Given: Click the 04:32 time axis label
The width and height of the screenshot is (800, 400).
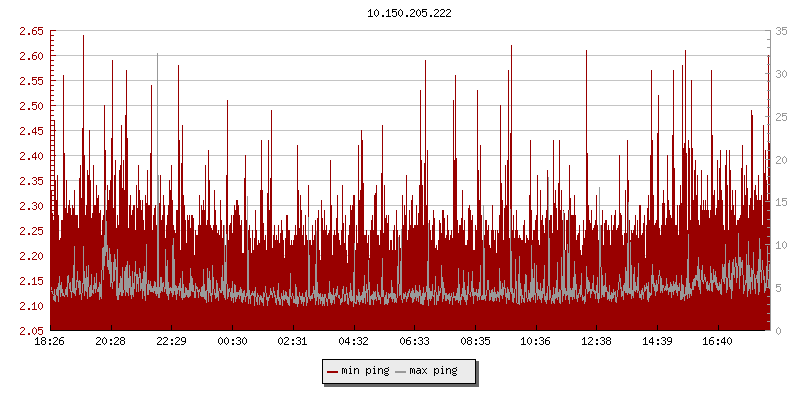Looking at the screenshot, I should coord(354,341).
